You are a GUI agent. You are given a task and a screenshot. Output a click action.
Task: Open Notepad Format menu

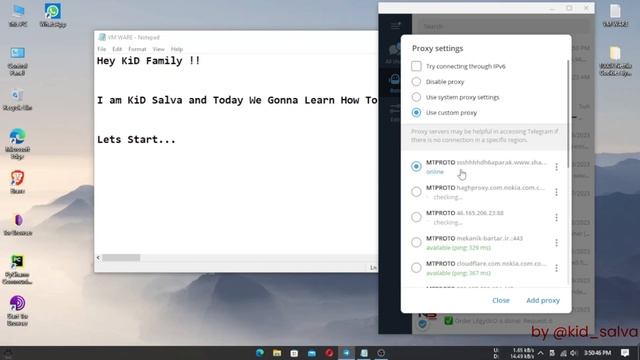tap(137, 49)
